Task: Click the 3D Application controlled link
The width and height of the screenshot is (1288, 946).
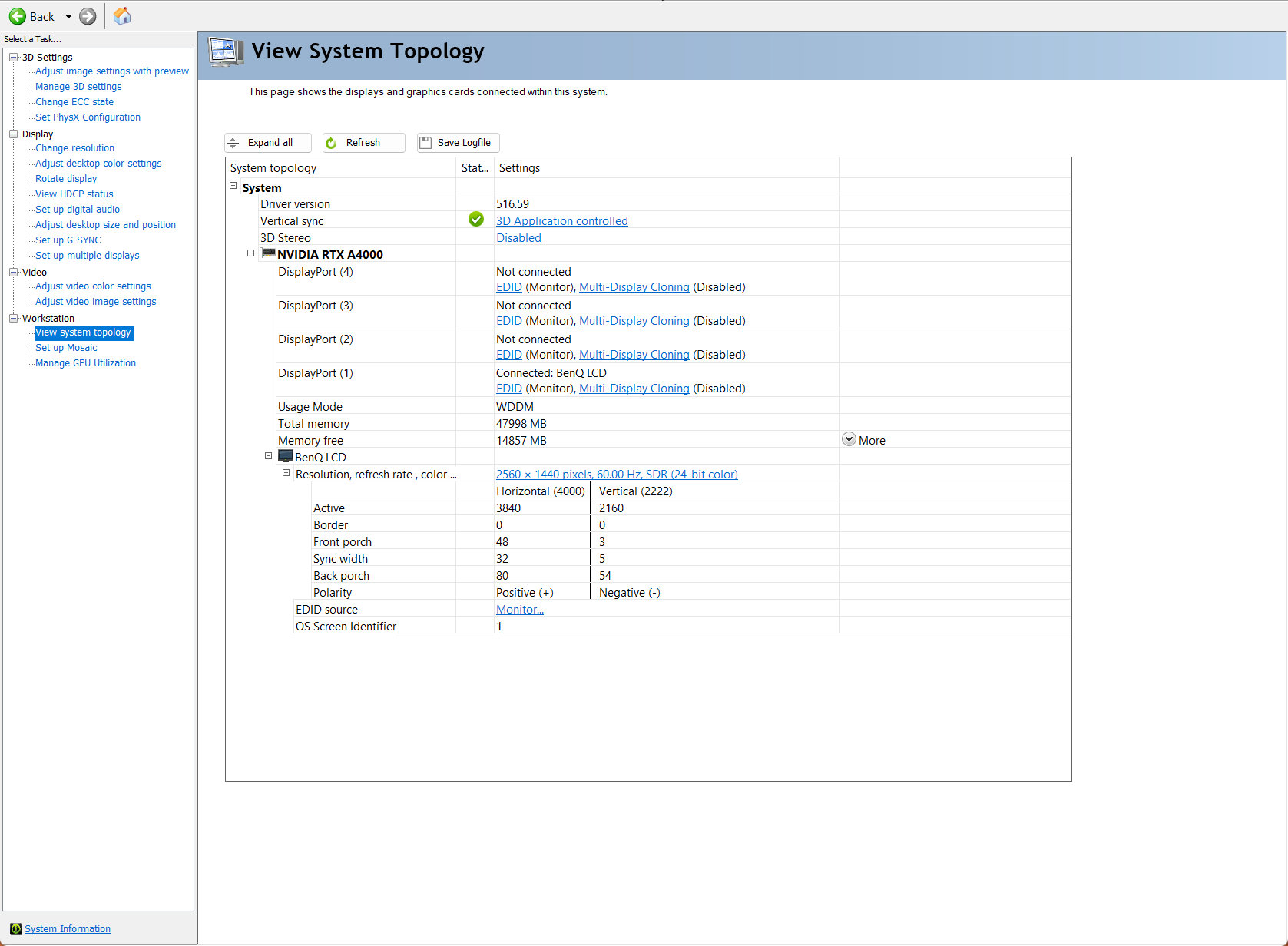Action: coord(562,221)
